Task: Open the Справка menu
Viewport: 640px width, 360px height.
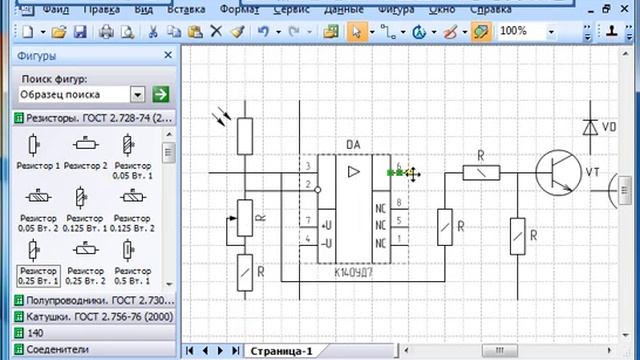Action: point(491,9)
